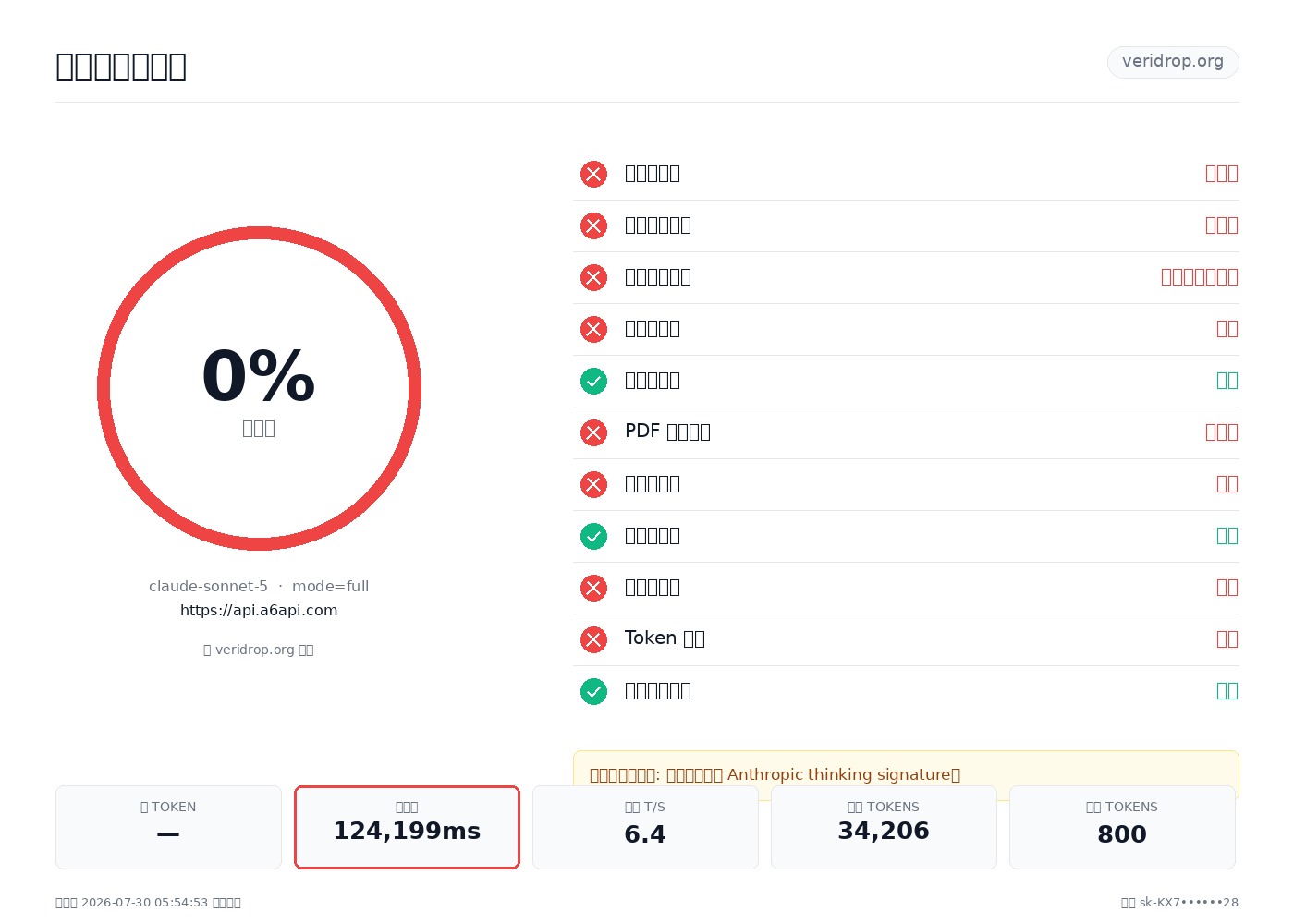
Task: Click the red X icon in the first check row
Action: click(x=593, y=174)
